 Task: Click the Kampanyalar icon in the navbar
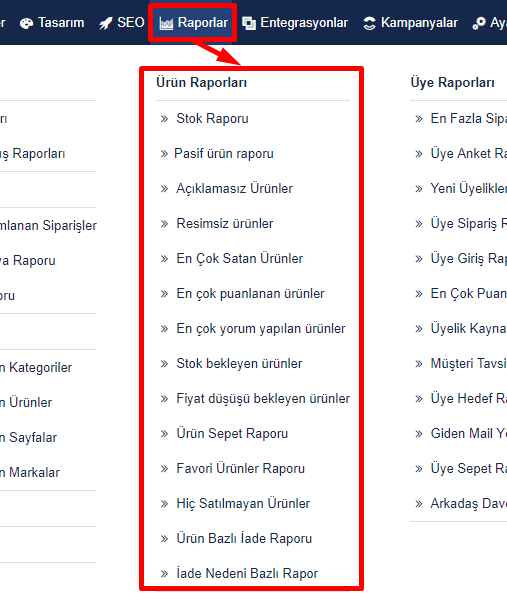[x=369, y=23]
